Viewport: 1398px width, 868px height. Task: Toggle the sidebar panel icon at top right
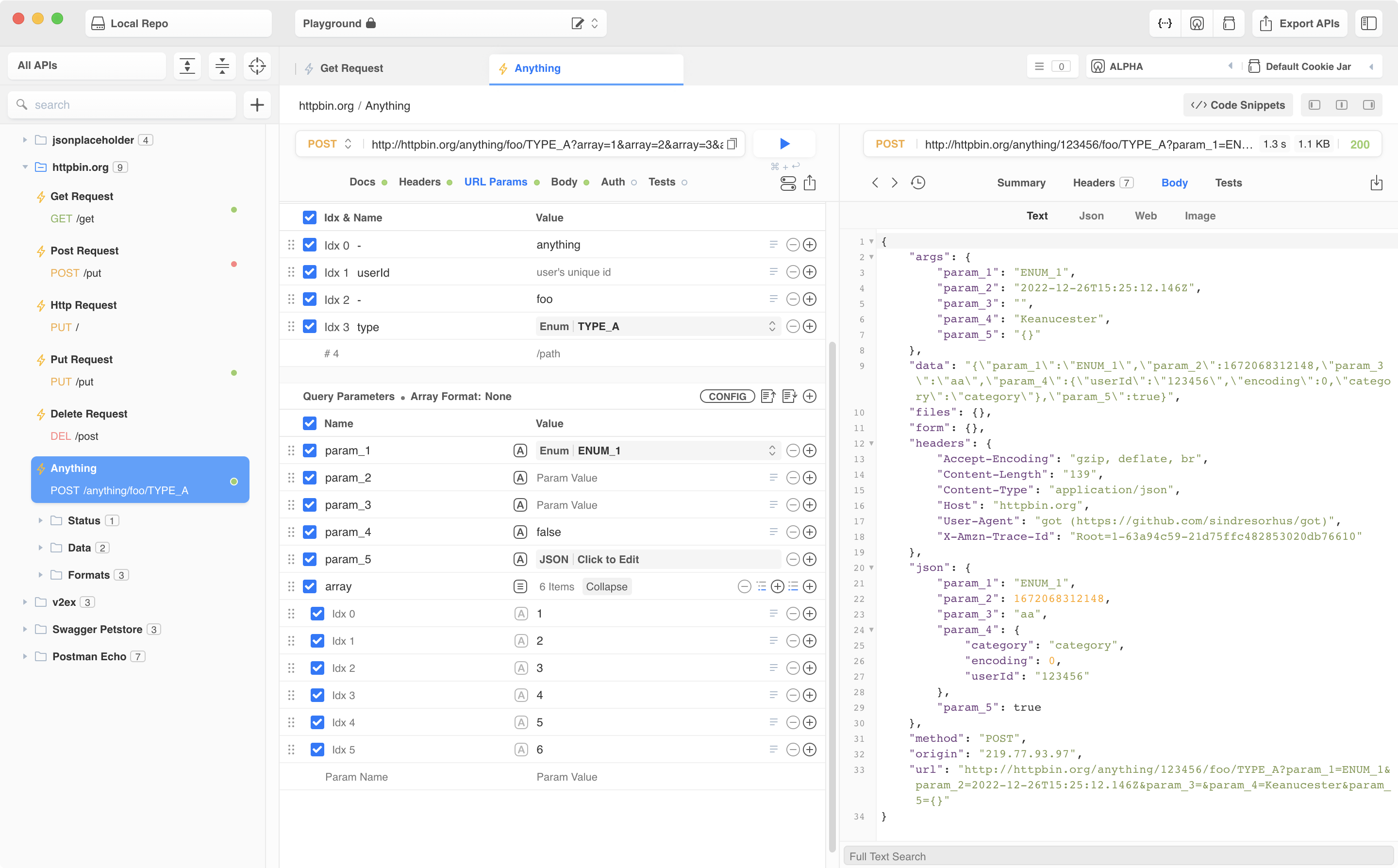[x=1369, y=23]
